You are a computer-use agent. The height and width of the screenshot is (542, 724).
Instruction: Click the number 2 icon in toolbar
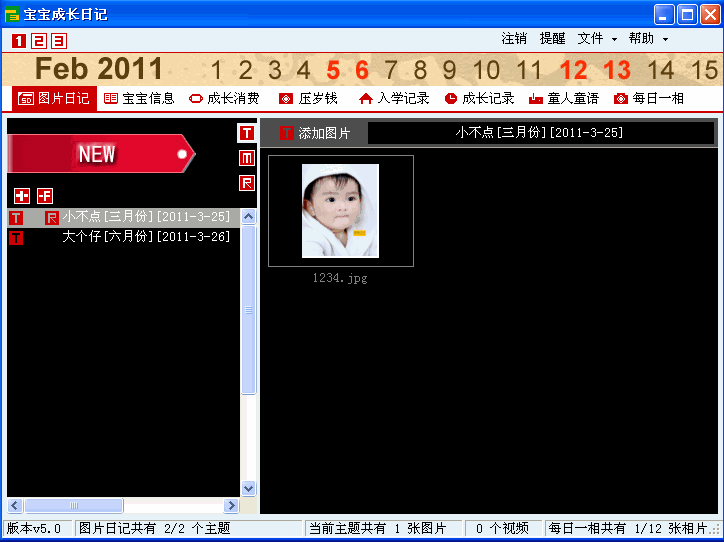[39, 41]
